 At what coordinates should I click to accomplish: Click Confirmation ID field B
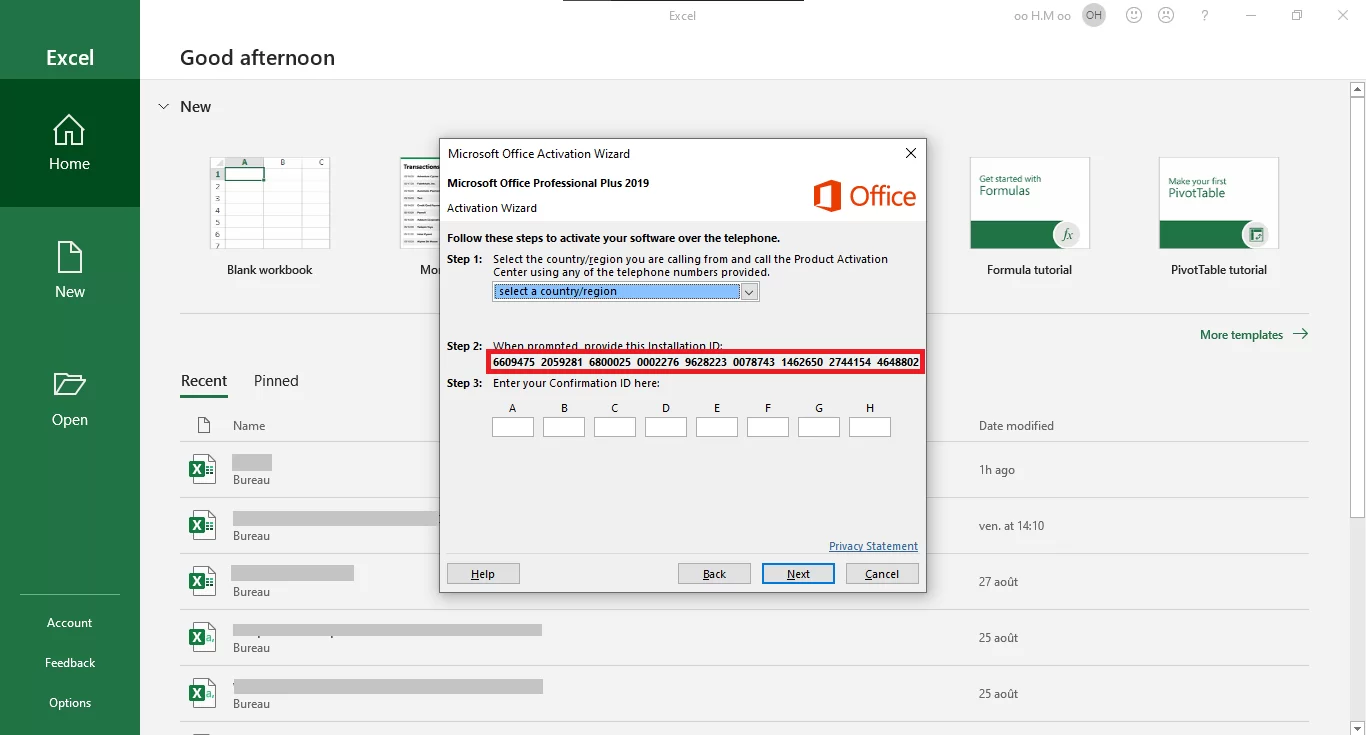[564, 427]
